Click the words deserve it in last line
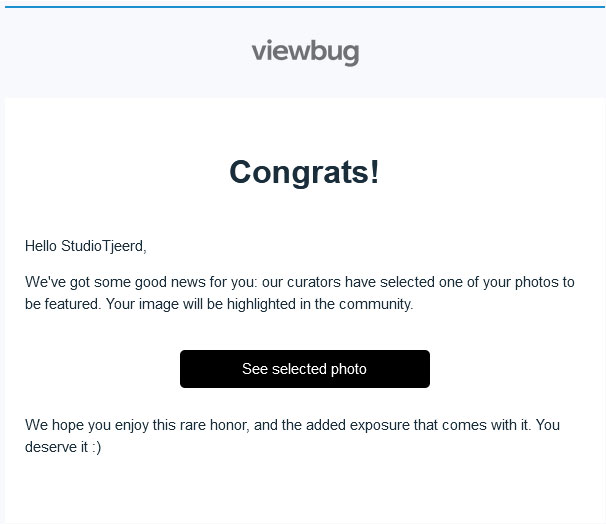The width and height of the screenshot is (606, 524). (56, 447)
